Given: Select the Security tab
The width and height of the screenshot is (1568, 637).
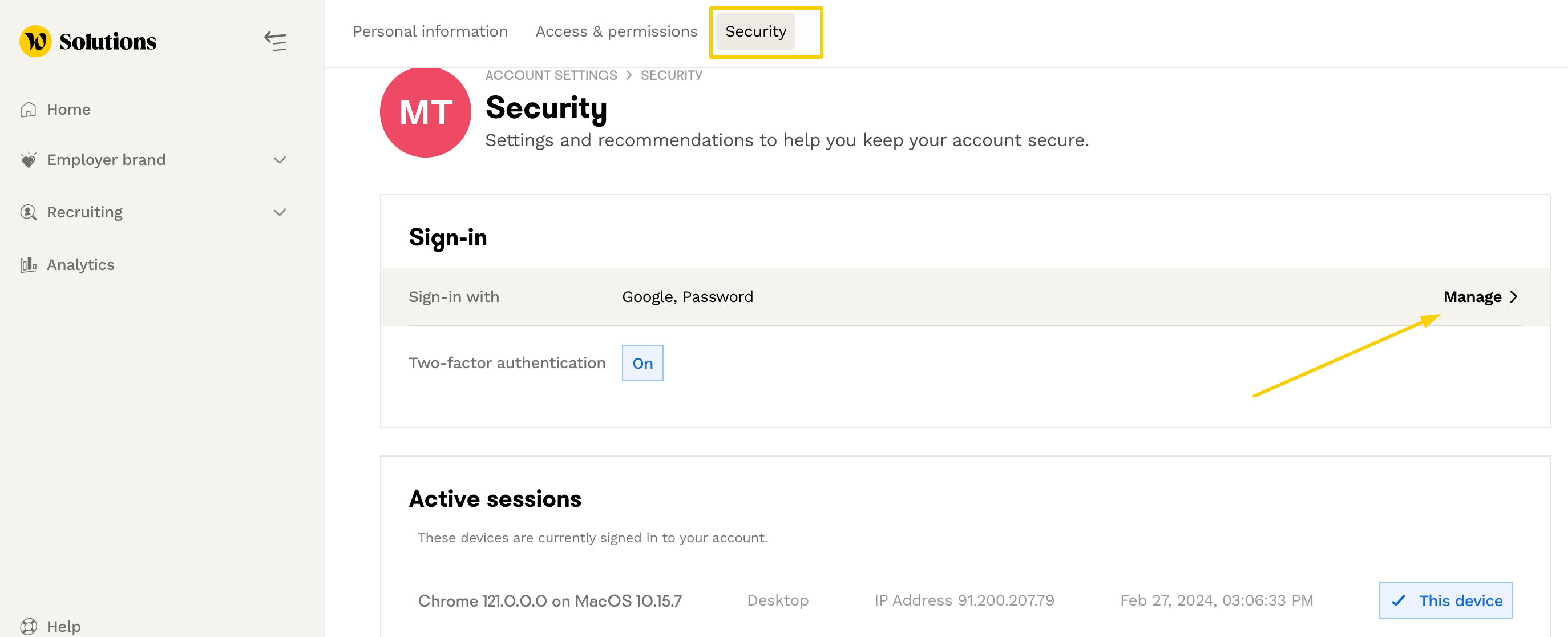Looking at the screenshot, I should click(x=755, y=31).
